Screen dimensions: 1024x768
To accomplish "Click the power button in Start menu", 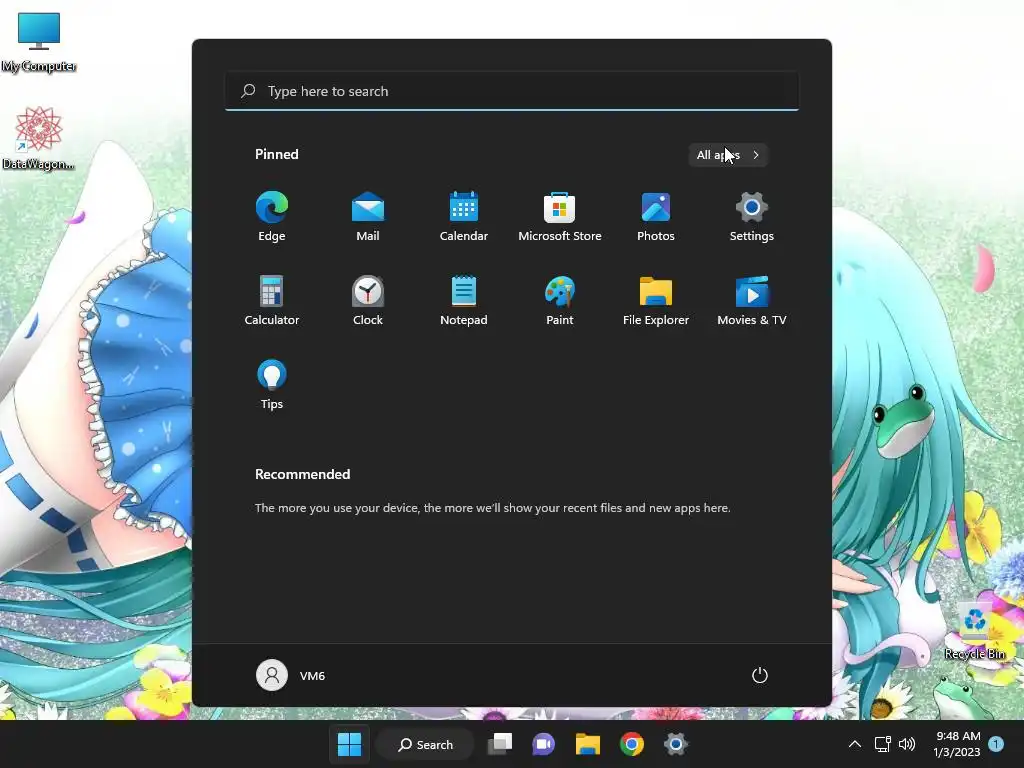I will click(x=760, y=675).
